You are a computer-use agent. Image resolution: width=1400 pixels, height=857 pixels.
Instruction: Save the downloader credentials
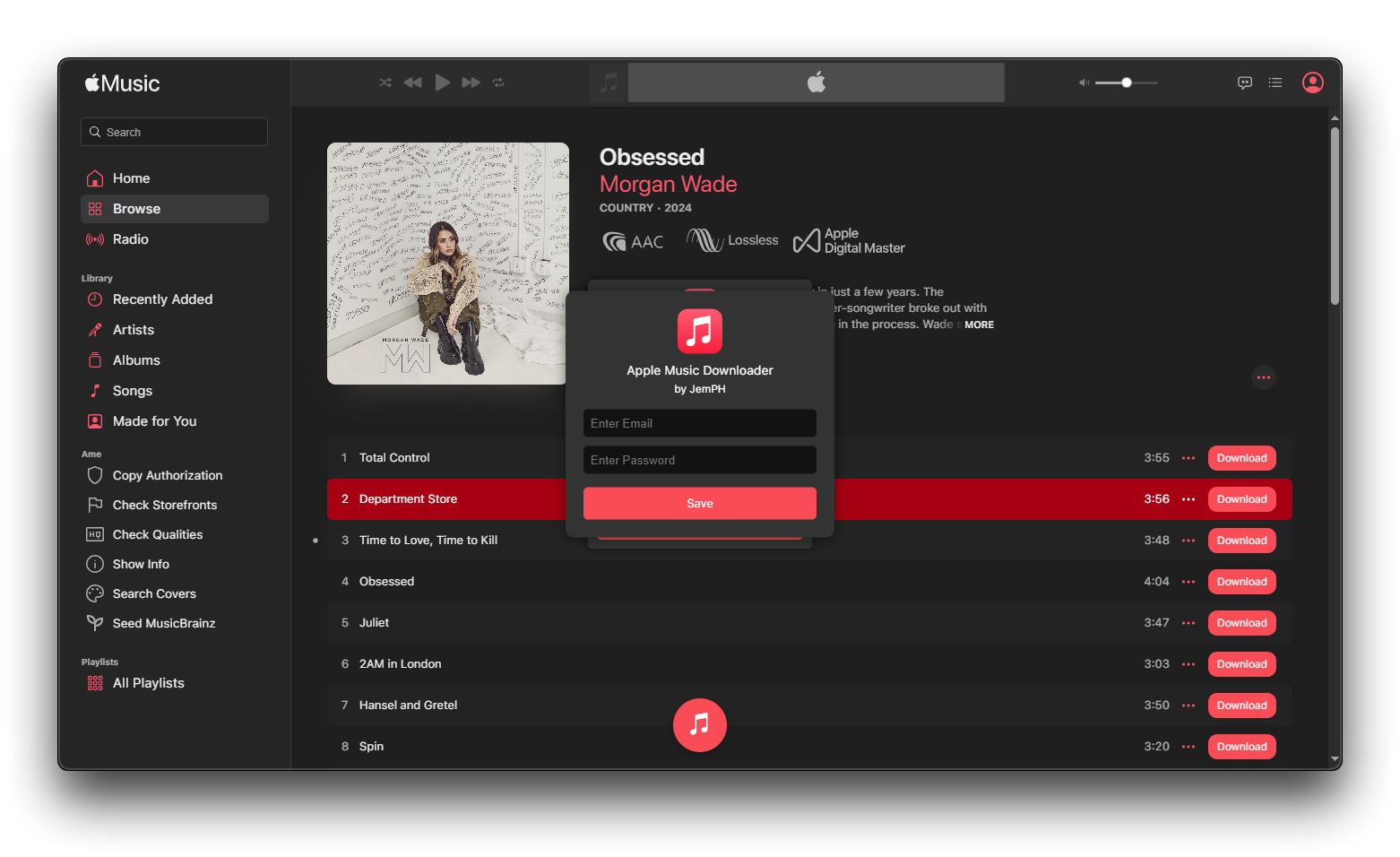(700, 503)
